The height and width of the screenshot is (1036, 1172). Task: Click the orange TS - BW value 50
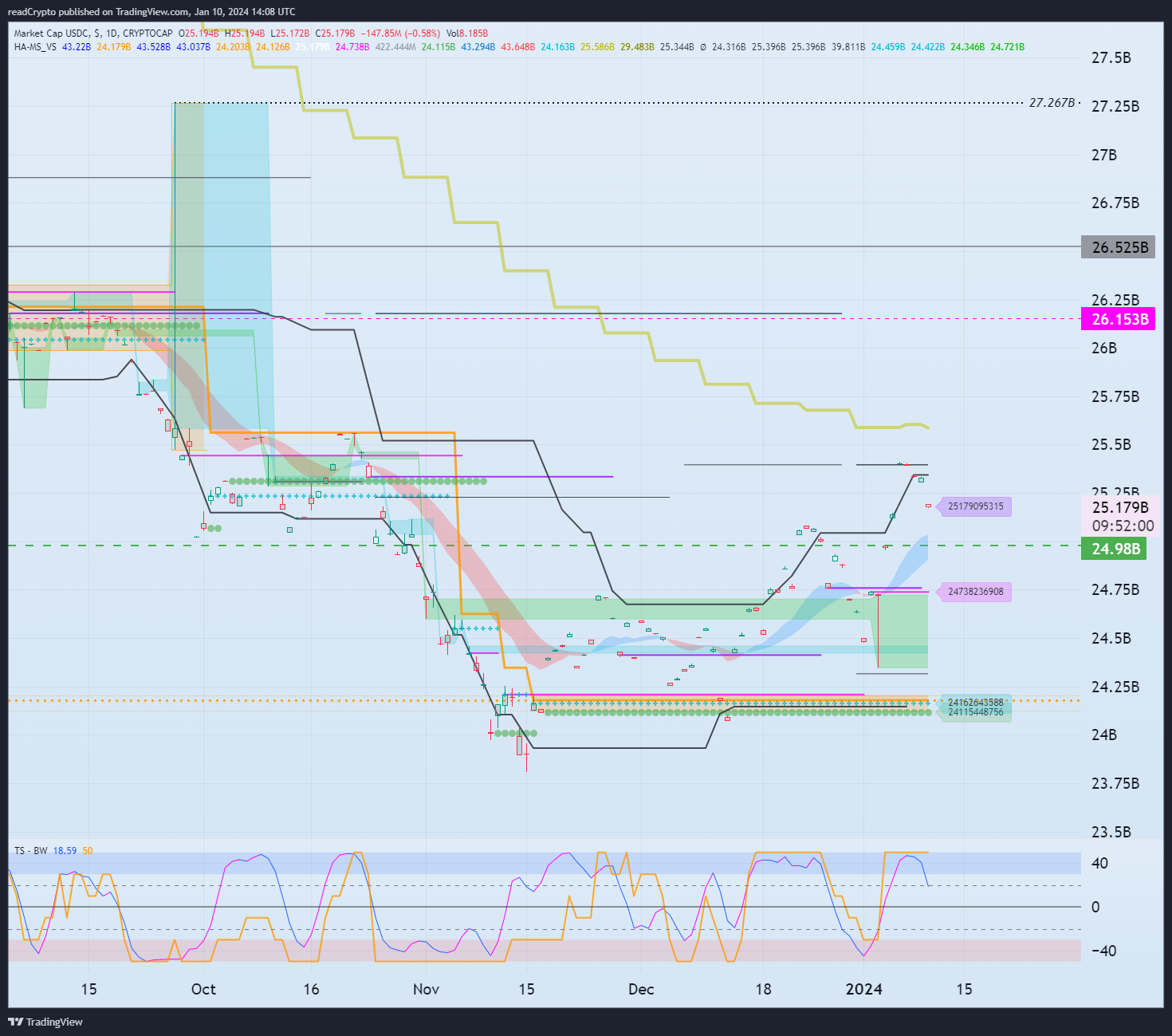pyautogui.click(x=88, y=851)
